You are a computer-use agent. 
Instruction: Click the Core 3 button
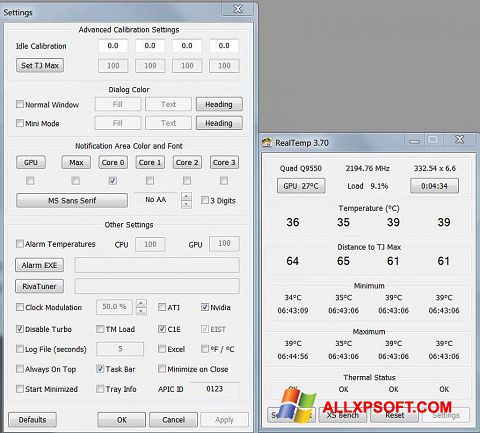point(224,162)
